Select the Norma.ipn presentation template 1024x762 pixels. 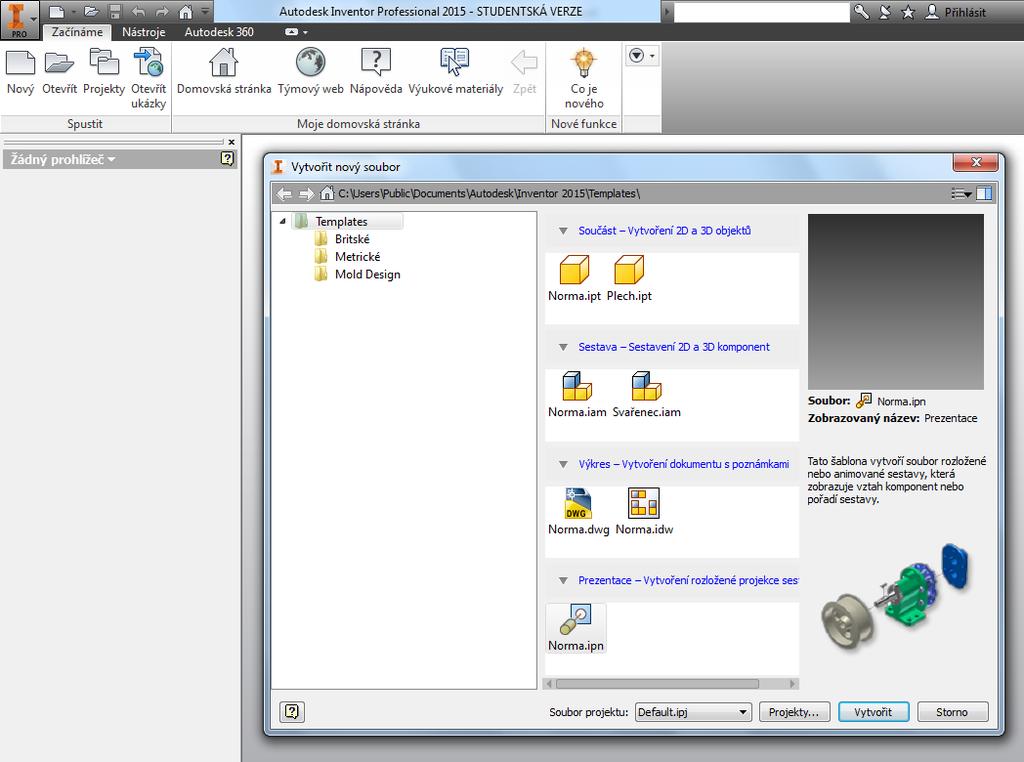[576, 627]
